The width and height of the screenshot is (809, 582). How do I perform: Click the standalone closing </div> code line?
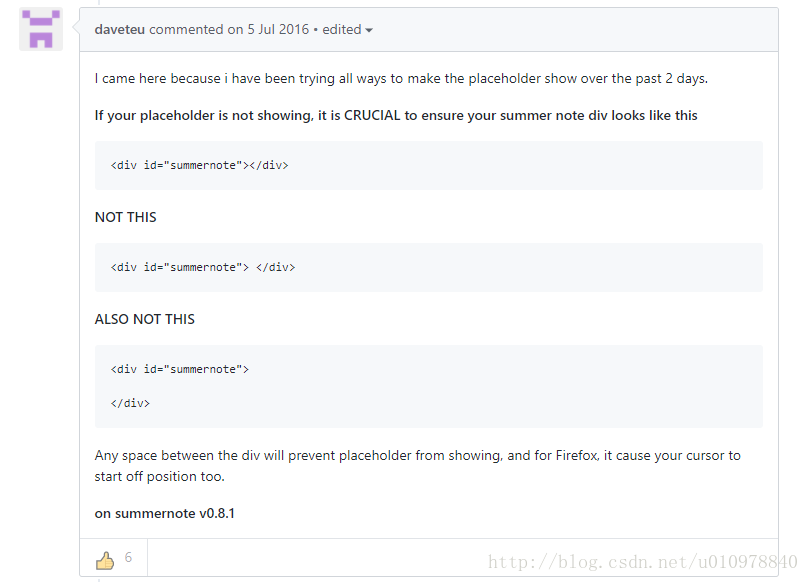coord(130,403)
